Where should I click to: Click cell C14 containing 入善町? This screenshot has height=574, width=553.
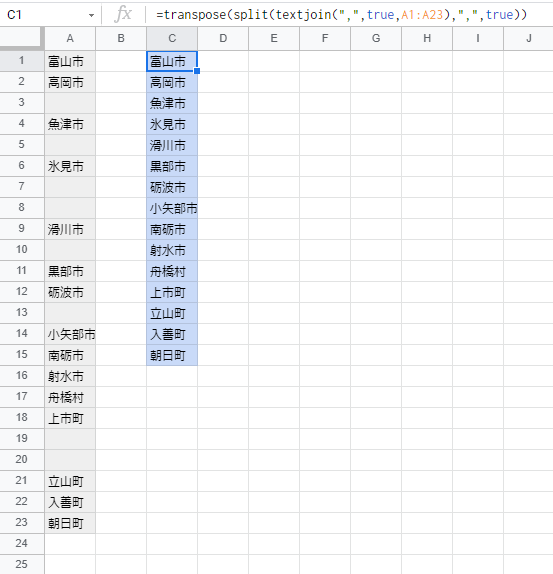pyautogui.click(x=172, y=334)
